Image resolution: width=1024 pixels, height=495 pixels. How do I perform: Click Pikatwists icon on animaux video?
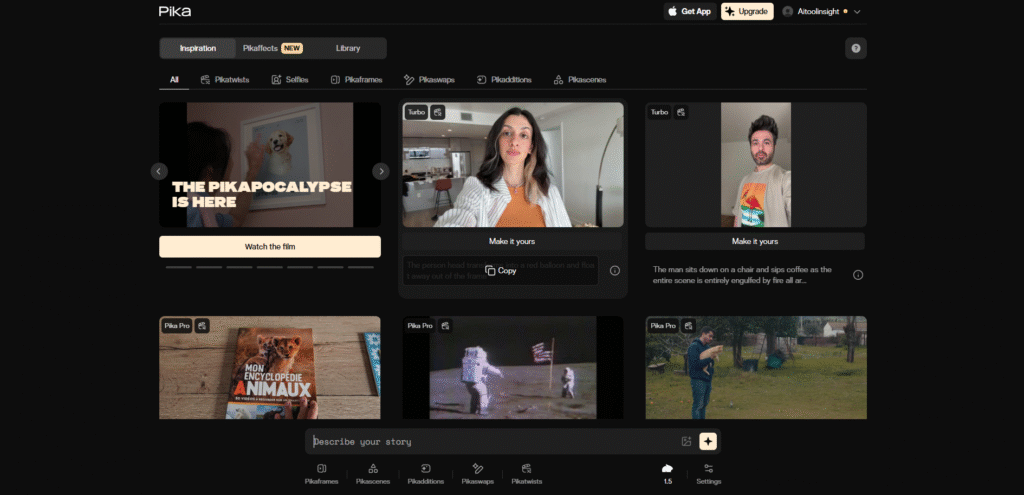click(x=202, y=326)
